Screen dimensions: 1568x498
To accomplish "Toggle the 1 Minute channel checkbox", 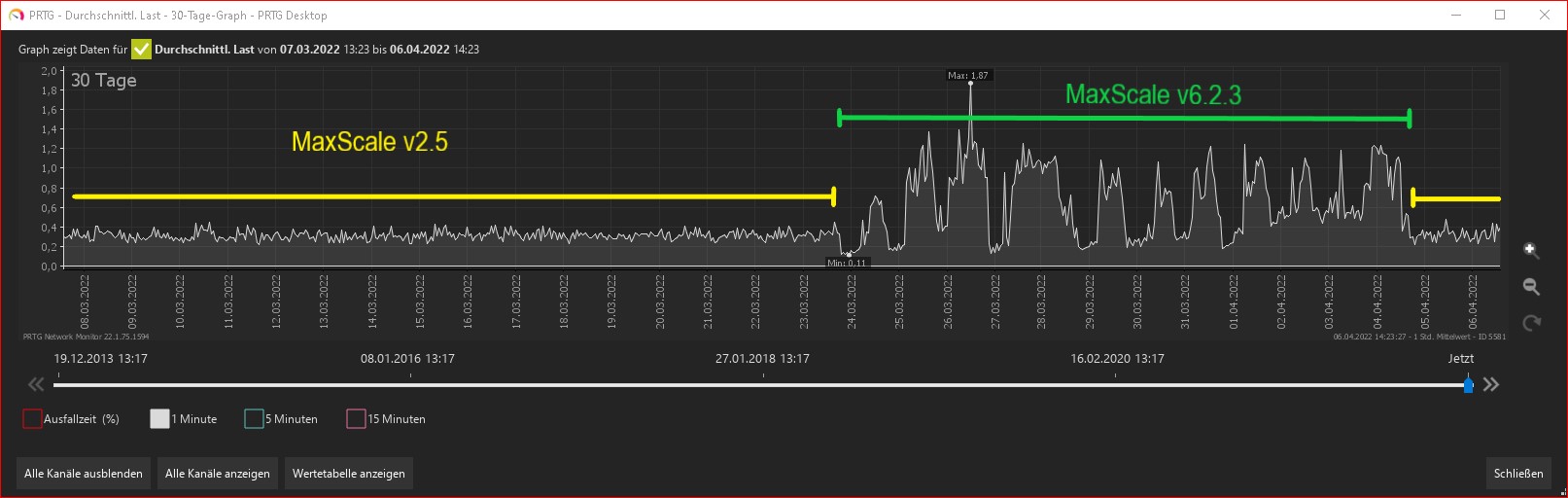I will [x=159, y=419].
